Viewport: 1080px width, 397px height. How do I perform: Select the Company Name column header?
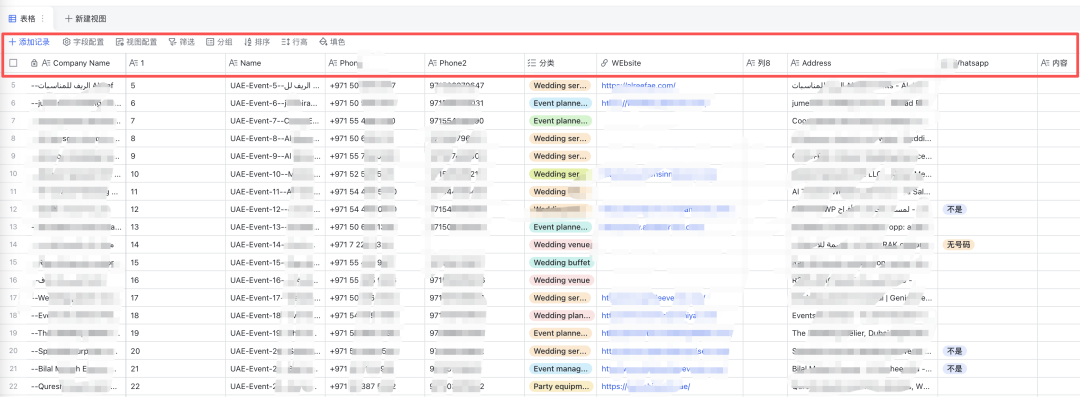tap(76, 63)
